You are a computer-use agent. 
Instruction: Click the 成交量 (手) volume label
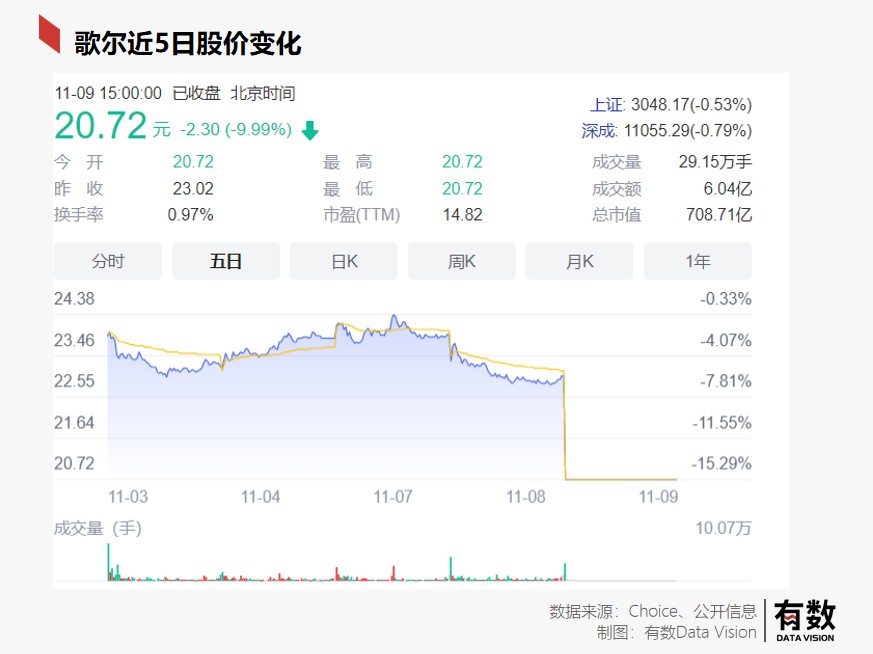[98, 528]
